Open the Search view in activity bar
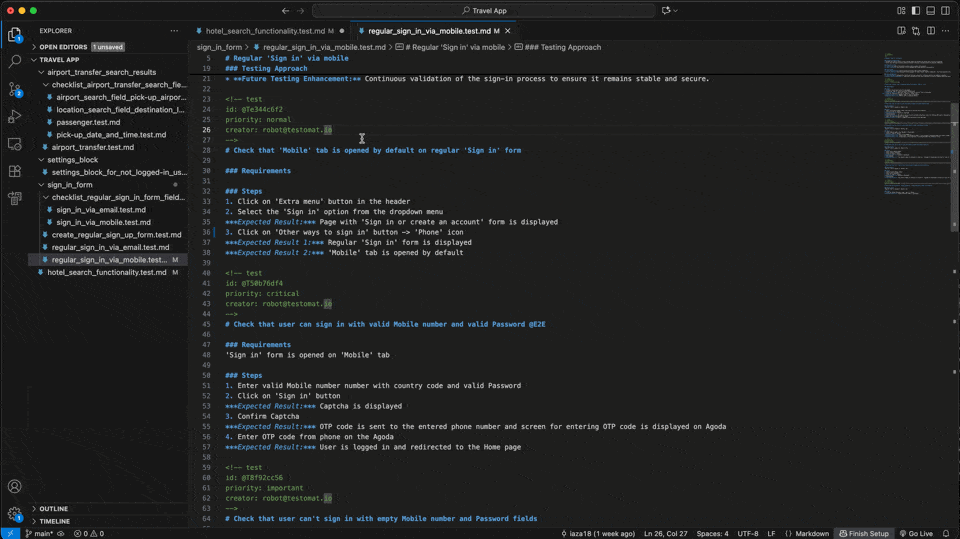 [x=15, y=61]
